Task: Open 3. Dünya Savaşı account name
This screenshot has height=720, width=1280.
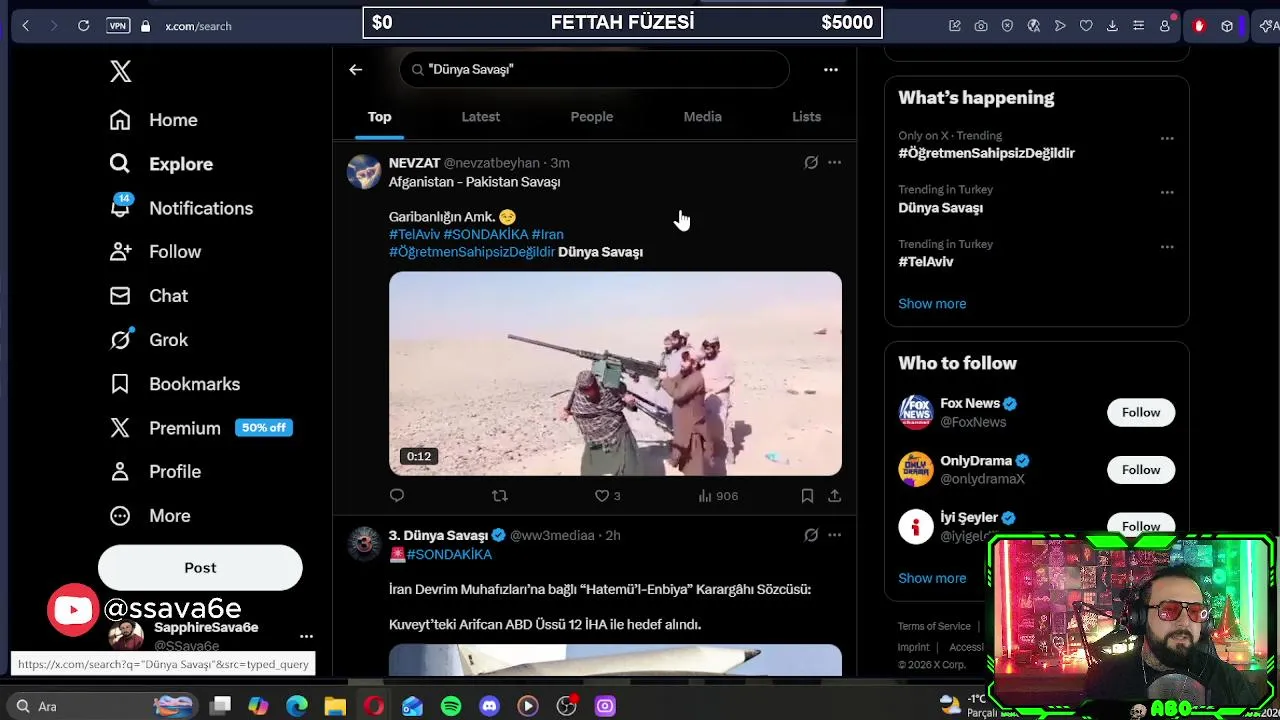Action: click(438, 535)
